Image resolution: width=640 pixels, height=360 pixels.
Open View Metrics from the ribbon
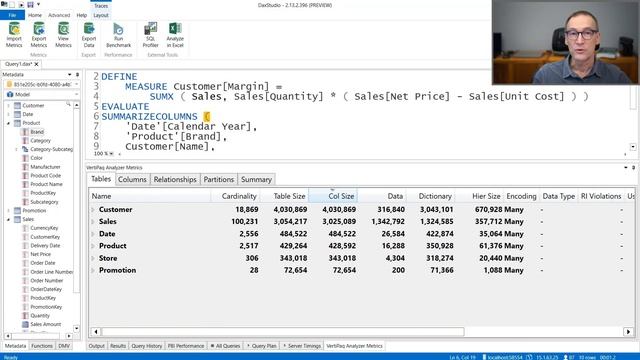point(63,35)
